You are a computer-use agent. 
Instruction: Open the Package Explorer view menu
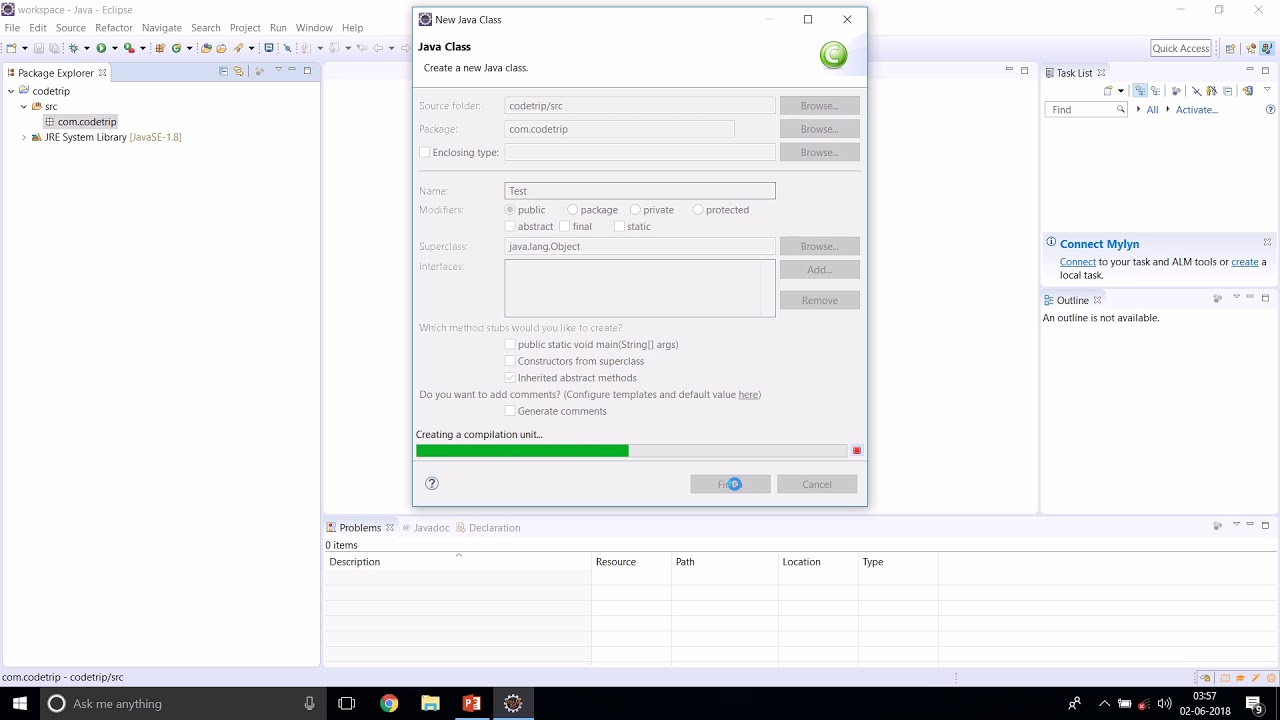pyautogui.click(x=279, y=69)
